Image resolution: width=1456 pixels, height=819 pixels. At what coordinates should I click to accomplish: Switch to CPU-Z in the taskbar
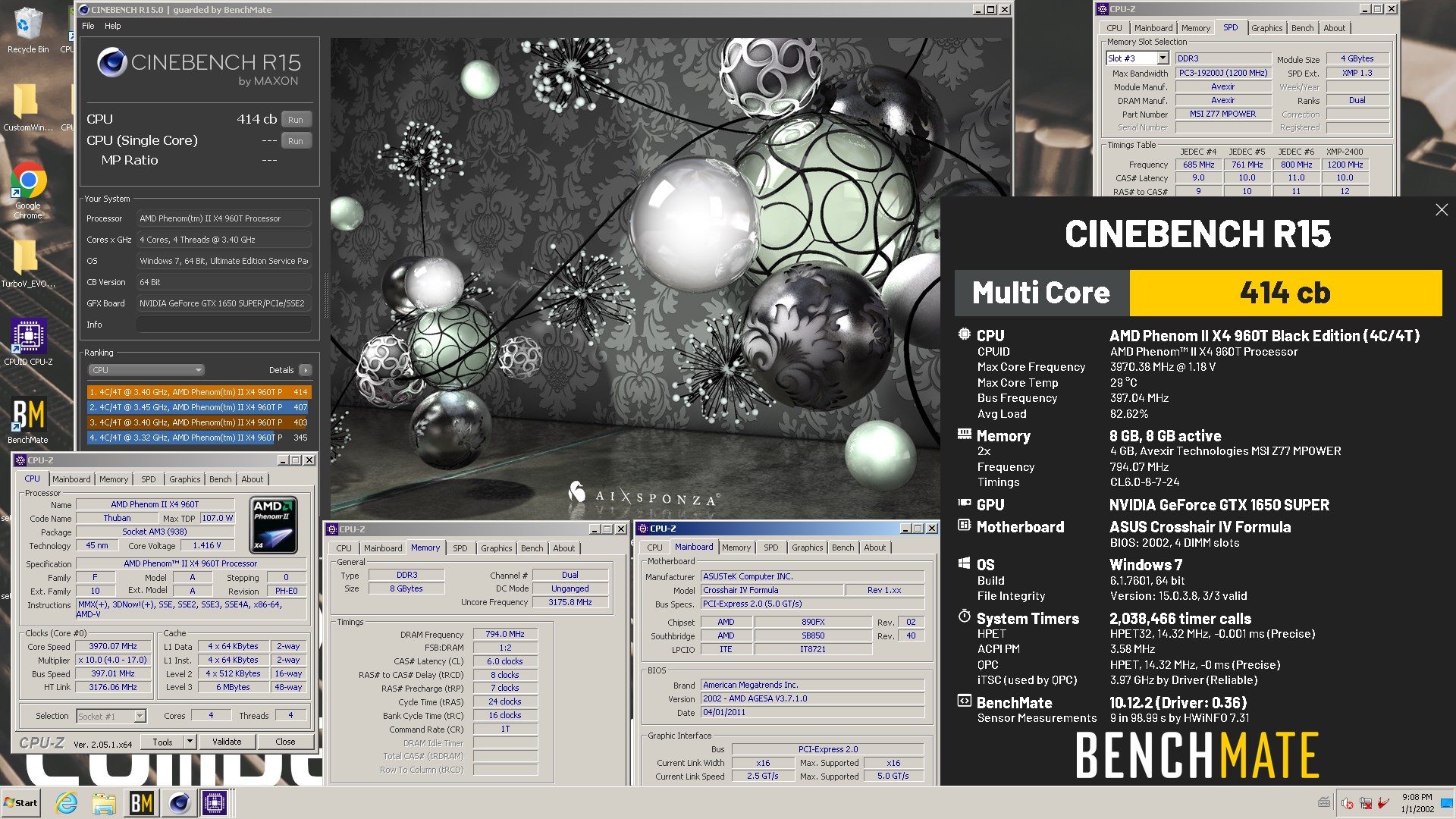point(215,802)
